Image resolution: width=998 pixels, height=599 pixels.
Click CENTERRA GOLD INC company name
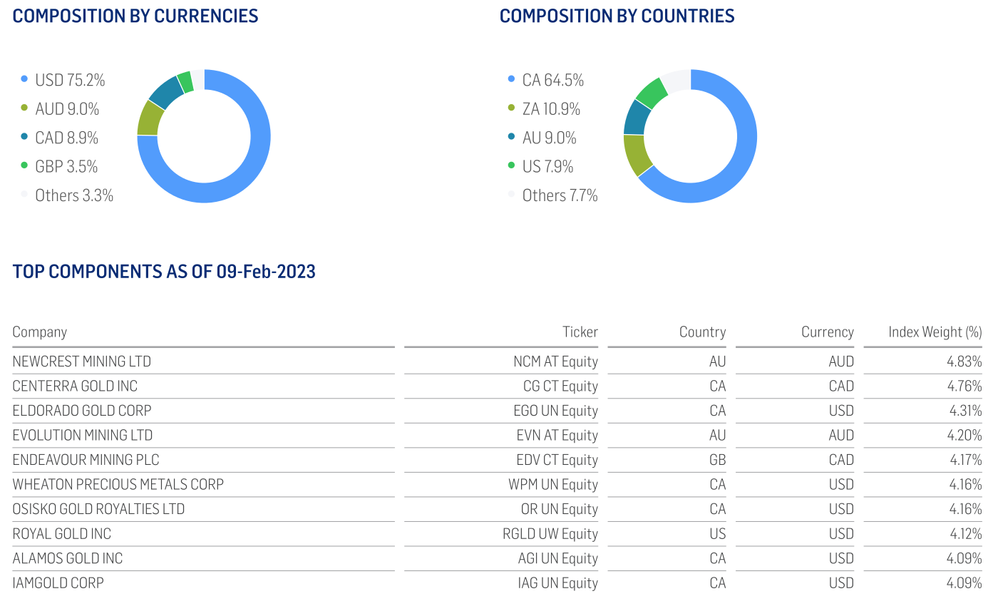tap(75, 386)
